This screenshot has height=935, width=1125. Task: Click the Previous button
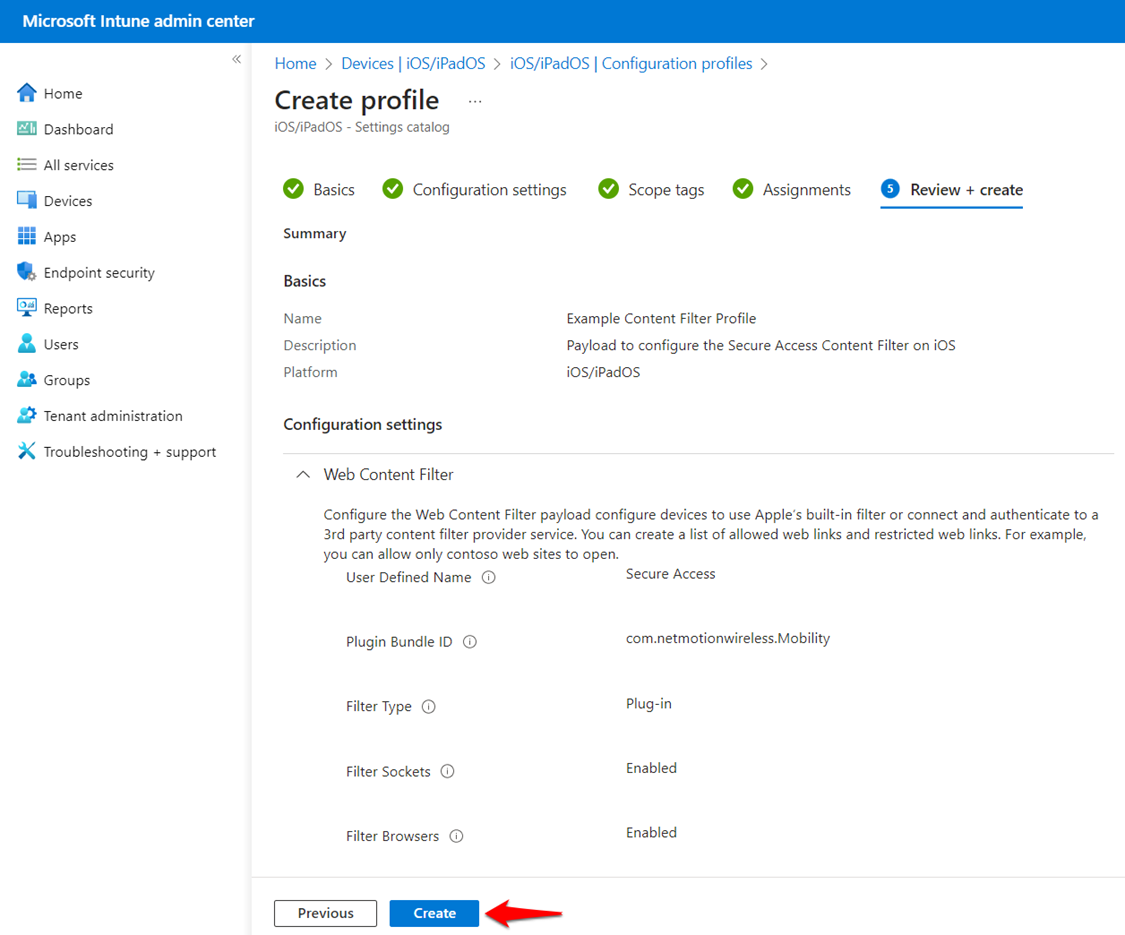coord(325,913)
